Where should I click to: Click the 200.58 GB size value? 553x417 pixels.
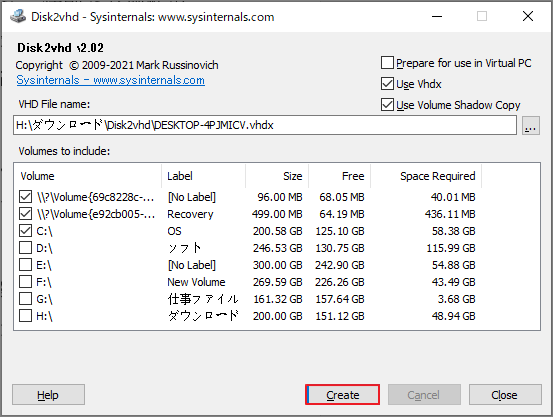278,231
